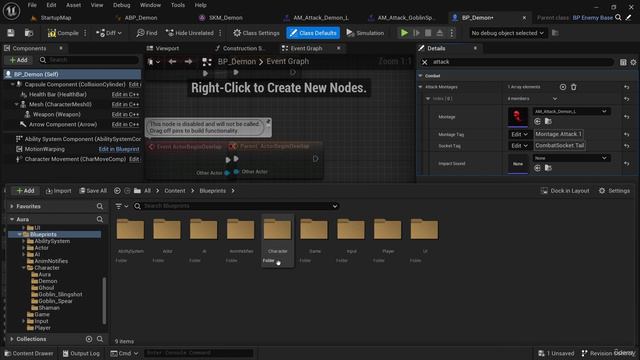Screen dimensions: 640x360
Task: Open the Content Browser filter menu
Action: pos(121,206)
